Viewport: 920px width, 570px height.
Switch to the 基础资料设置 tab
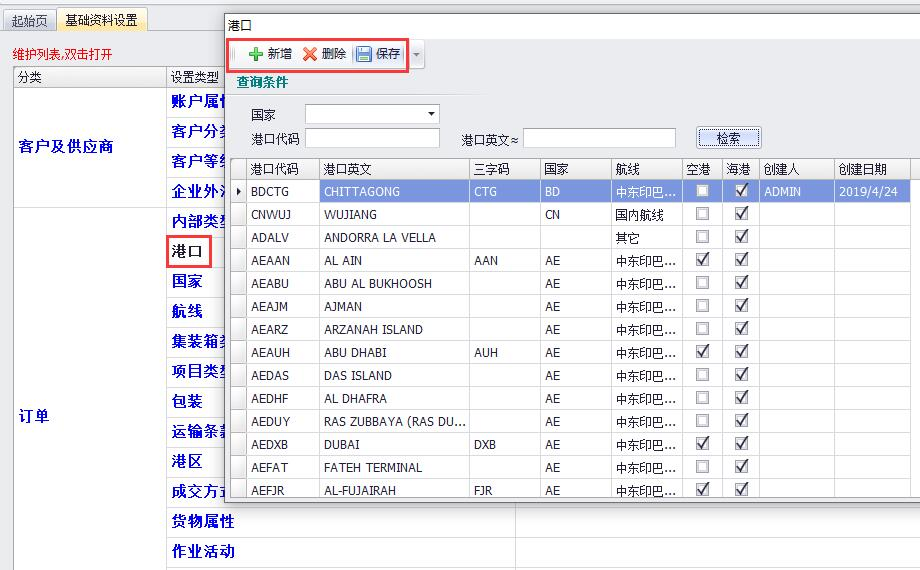click(101, 20)
